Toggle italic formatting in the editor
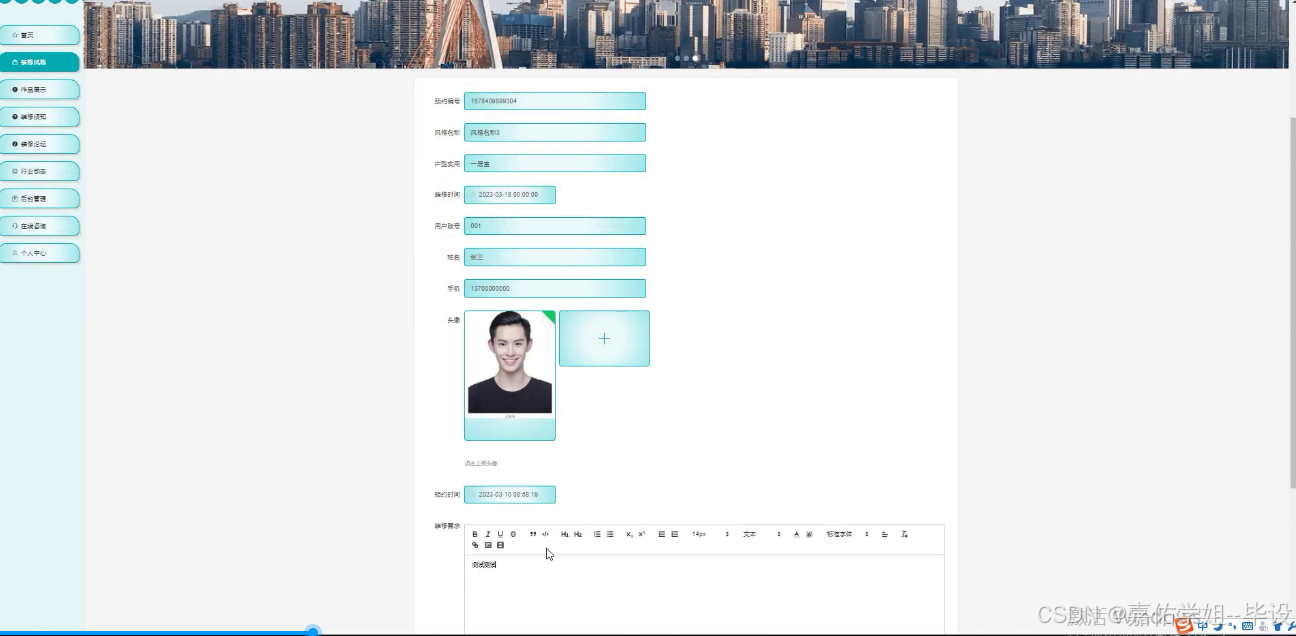Screen dimensions: 1296x636 pyautogui.click(x=488, y=534)
